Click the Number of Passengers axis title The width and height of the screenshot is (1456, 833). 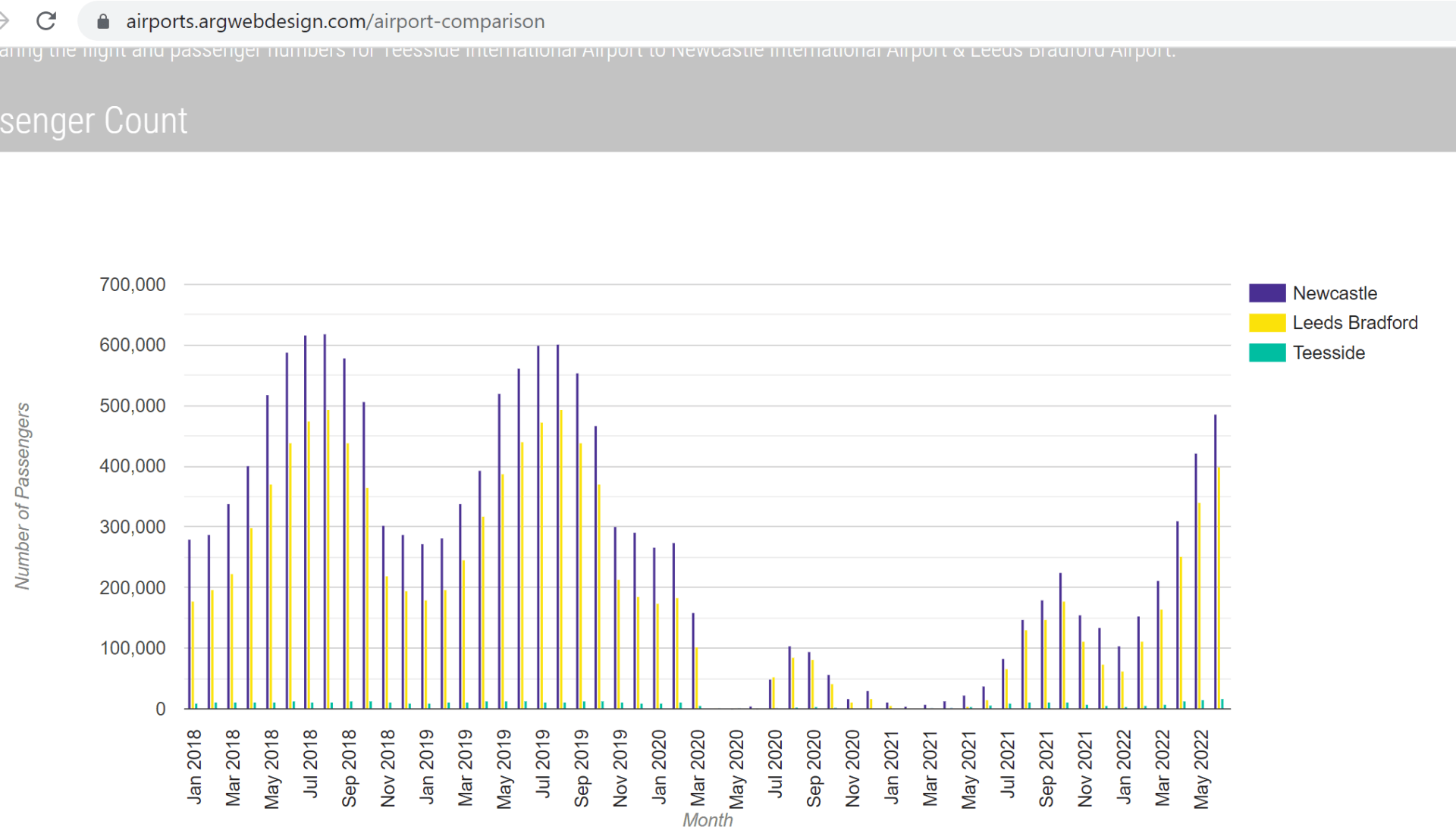(x=22, y=496)
